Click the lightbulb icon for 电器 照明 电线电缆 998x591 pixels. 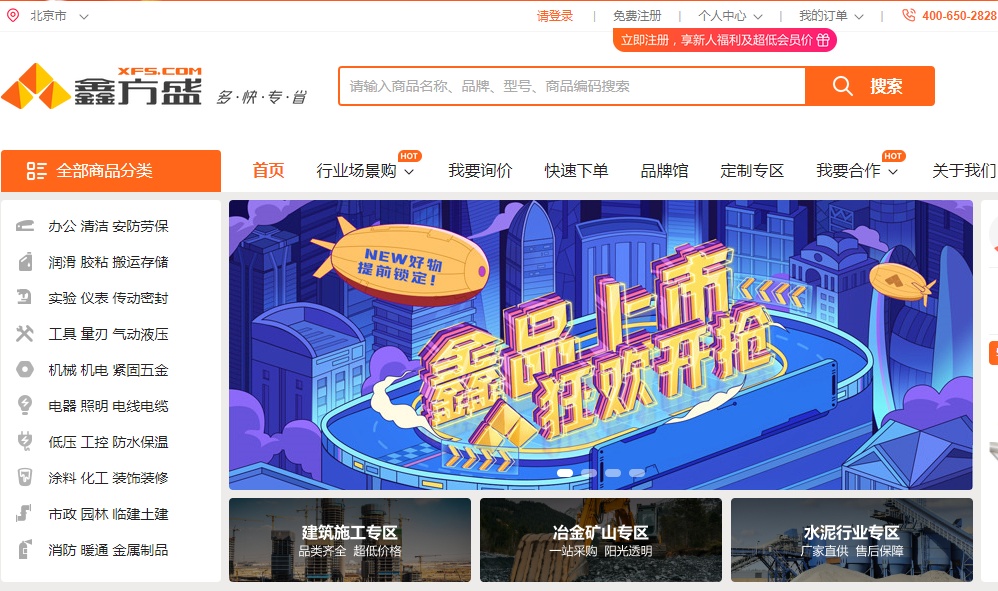click(x=25, y=405)
